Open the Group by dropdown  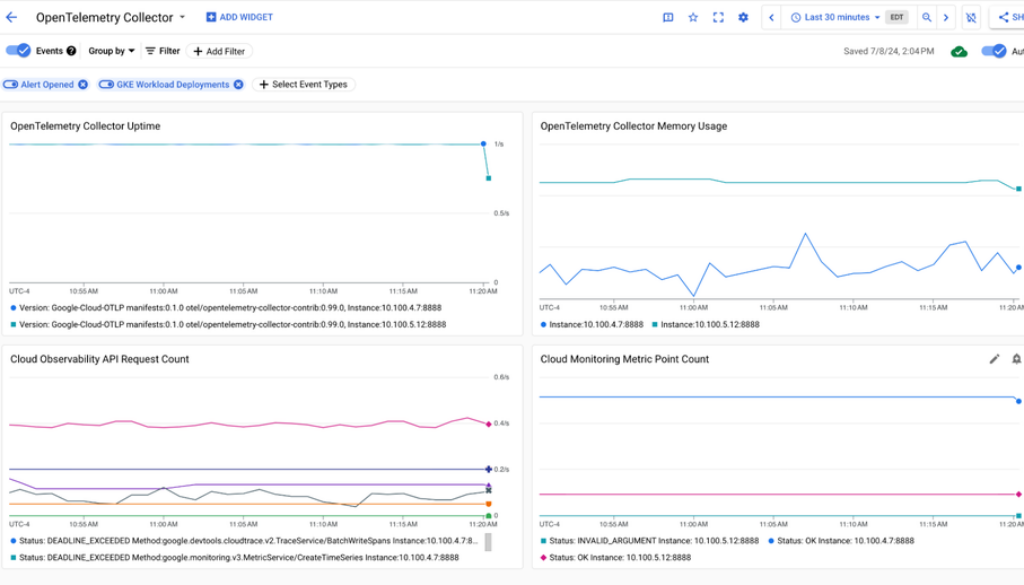click(x=111, y=51)
